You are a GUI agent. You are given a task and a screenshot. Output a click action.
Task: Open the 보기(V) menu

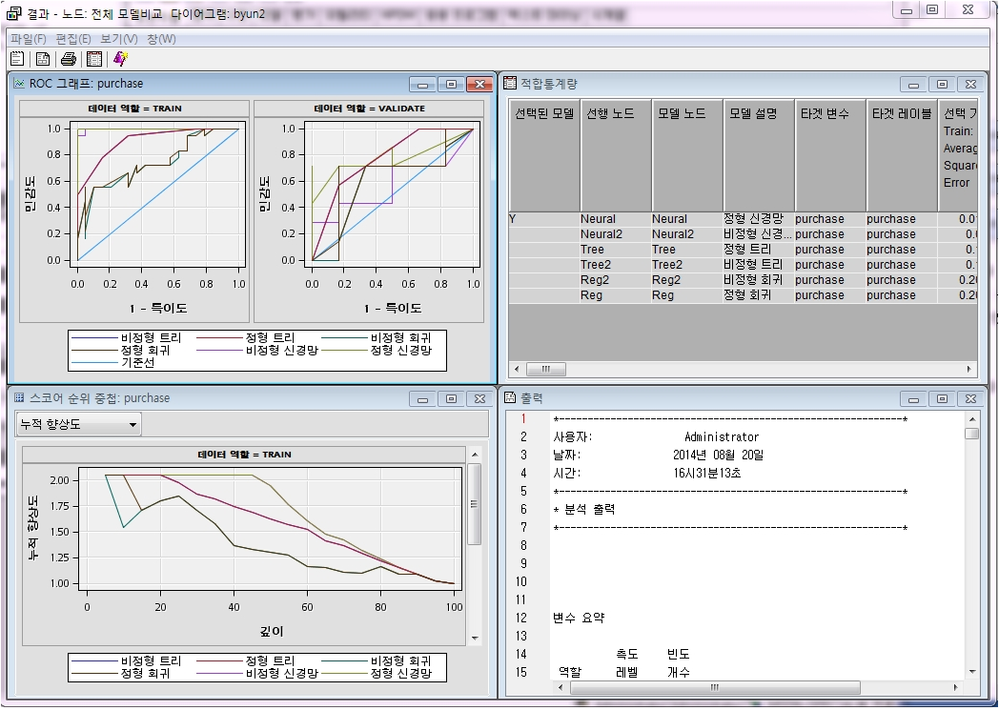click(x=119, y=39)
